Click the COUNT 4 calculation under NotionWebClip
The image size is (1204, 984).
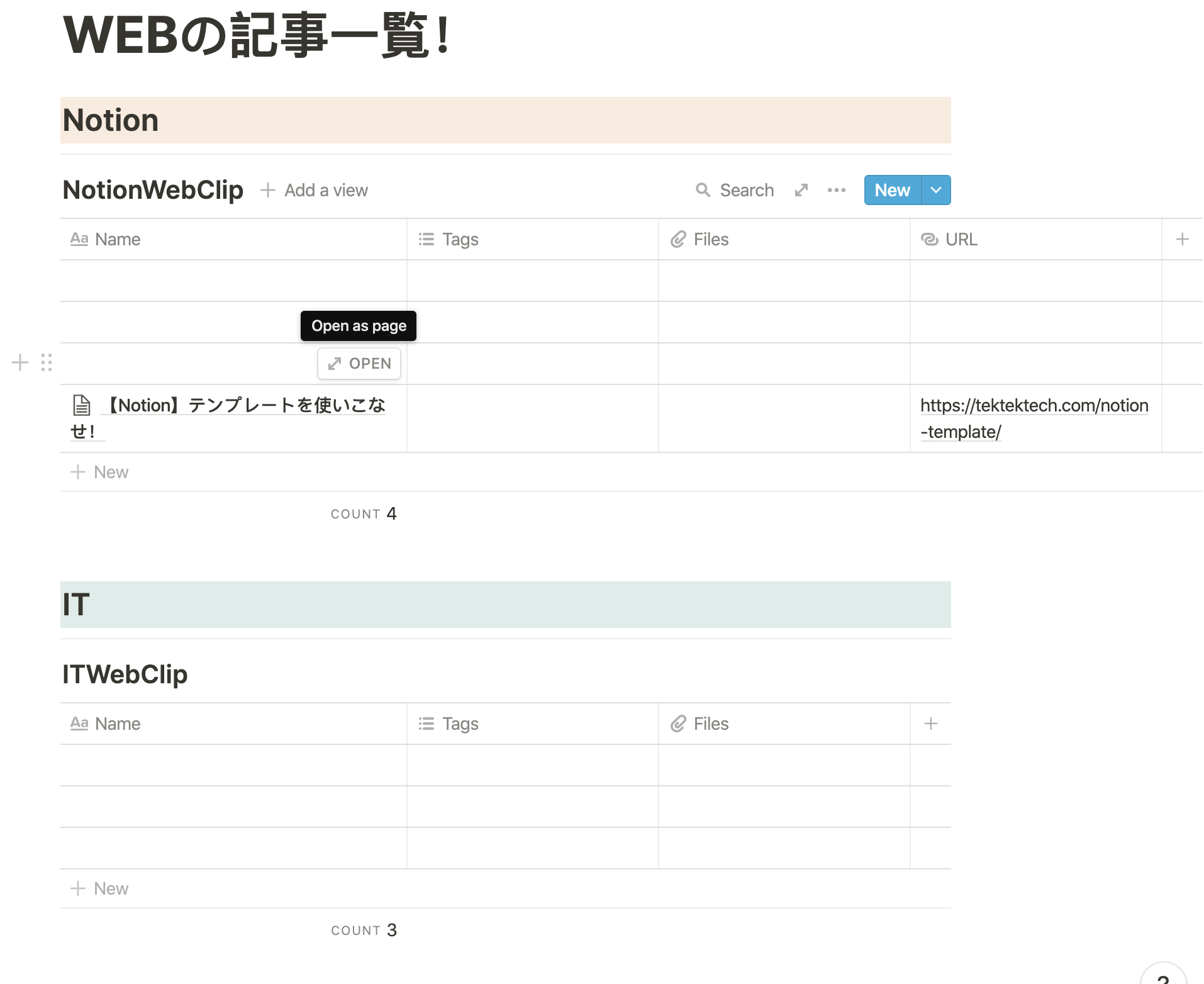click(364, 513)
